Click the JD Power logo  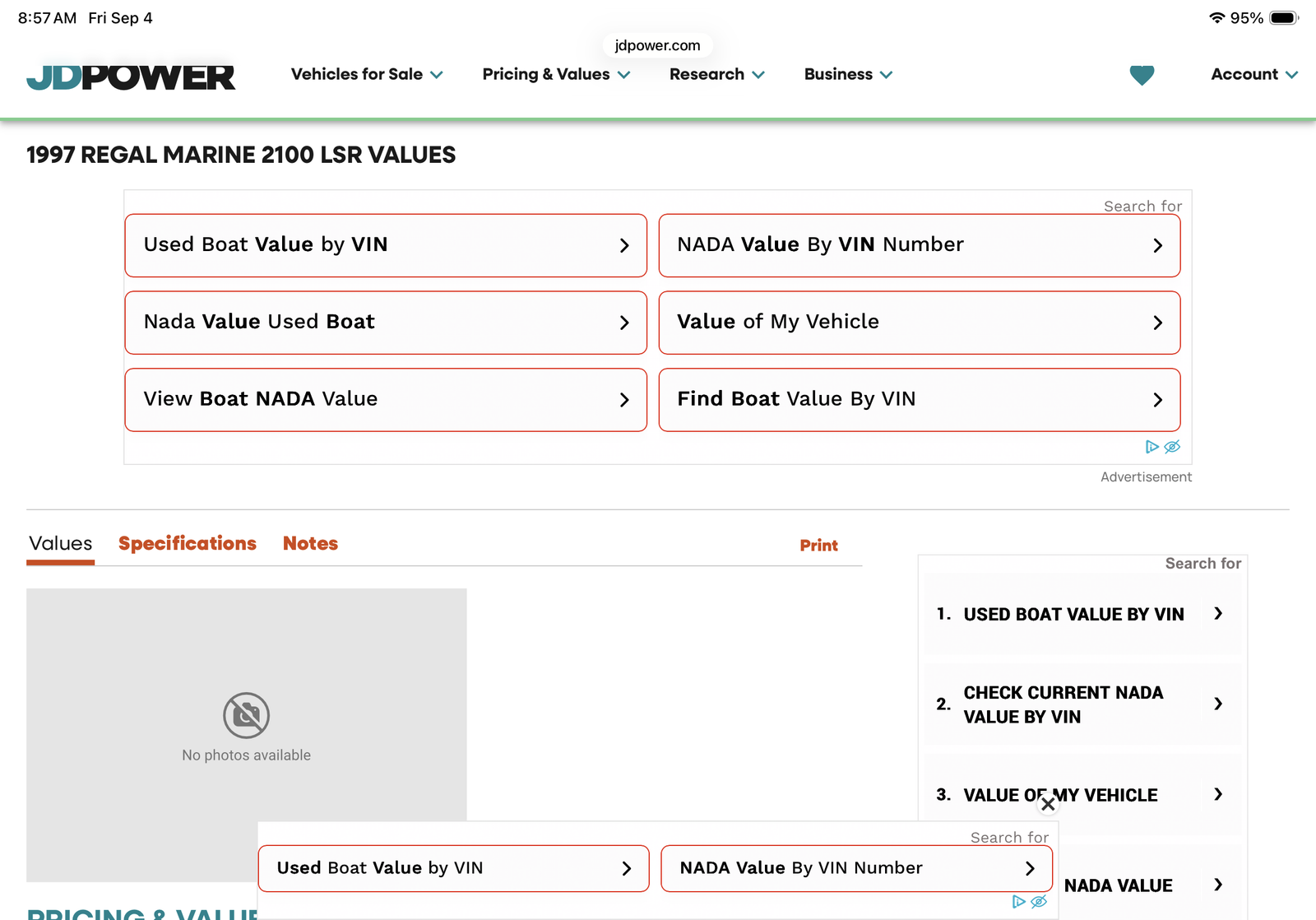tap(131, 77)
